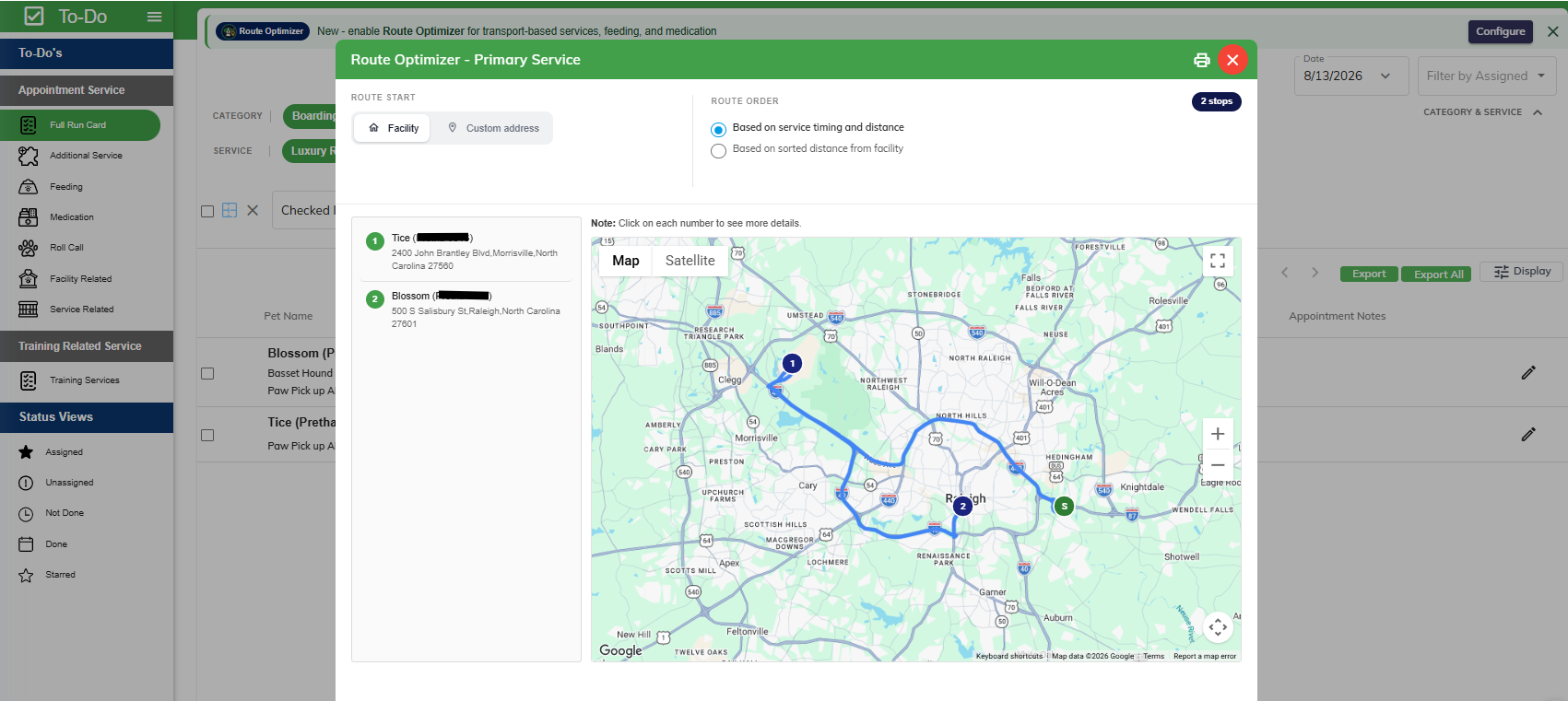The width and height of the screenshot is (1568, 701).
Task: Close the Route Optimizer dialog
Action: pos(1232,60)
